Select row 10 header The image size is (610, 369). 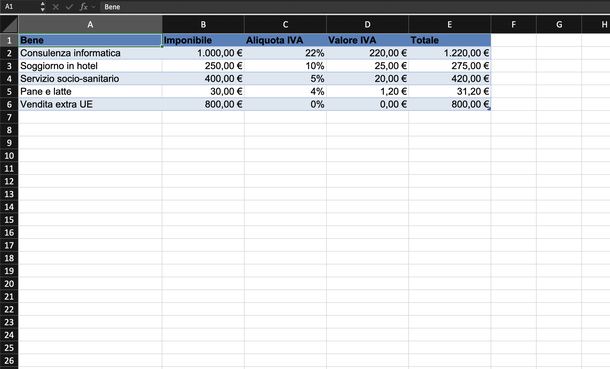9,156
